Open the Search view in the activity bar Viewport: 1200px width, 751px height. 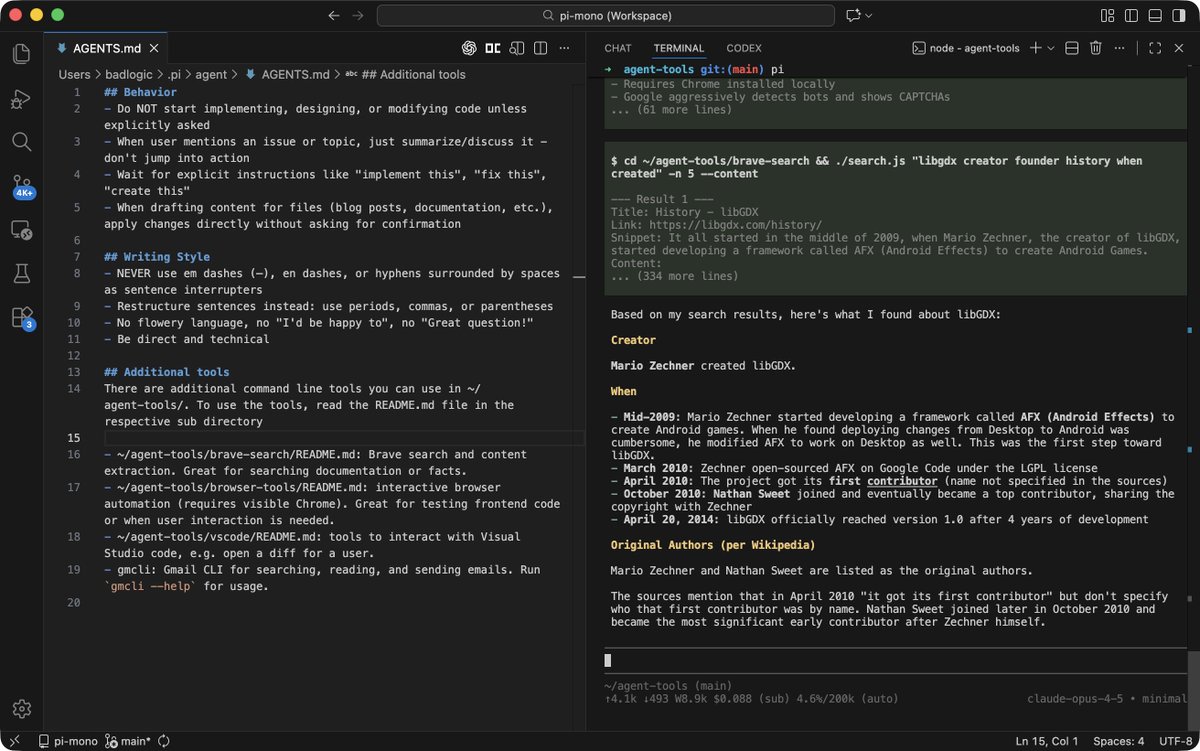point(21,142)
